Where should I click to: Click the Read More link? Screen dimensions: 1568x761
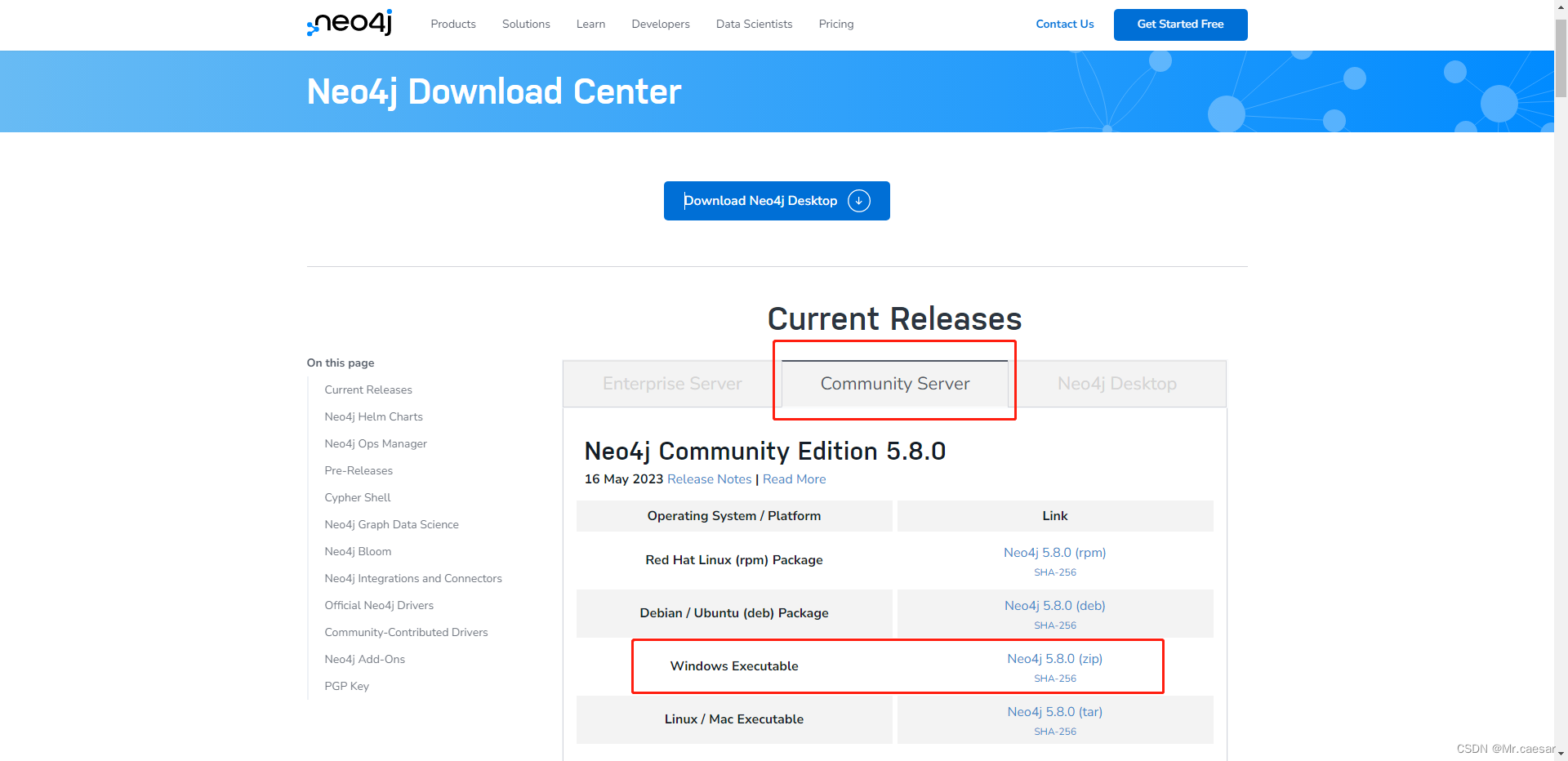tap(794, 479)
